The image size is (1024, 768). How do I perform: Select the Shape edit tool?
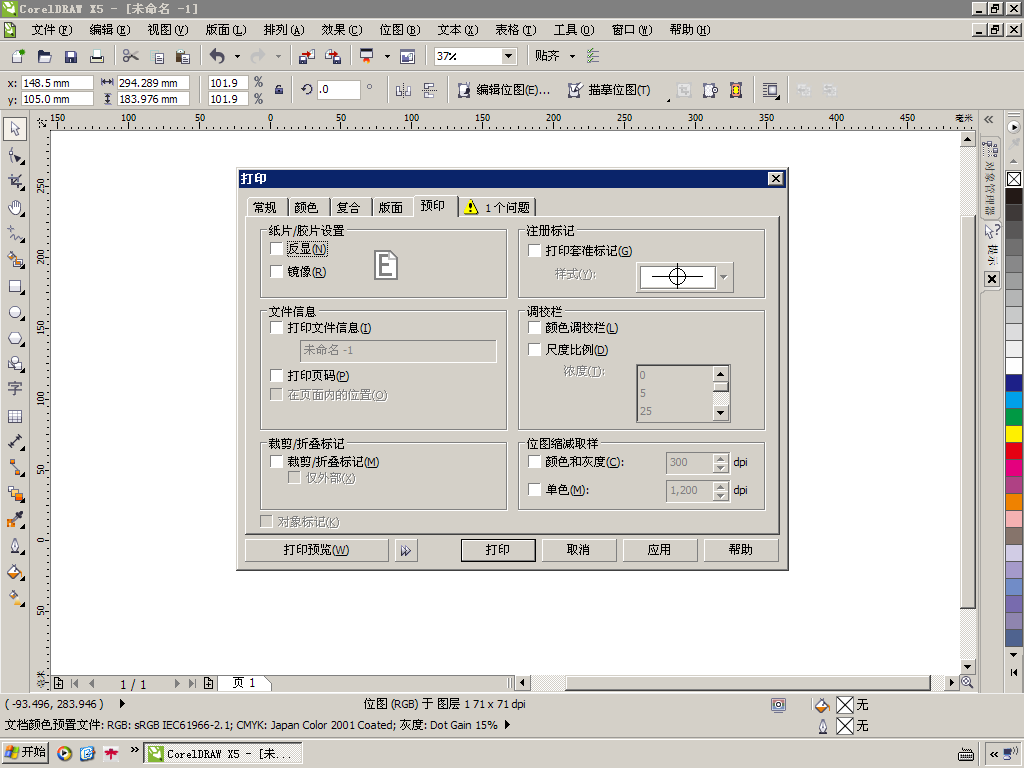(15, 156)
